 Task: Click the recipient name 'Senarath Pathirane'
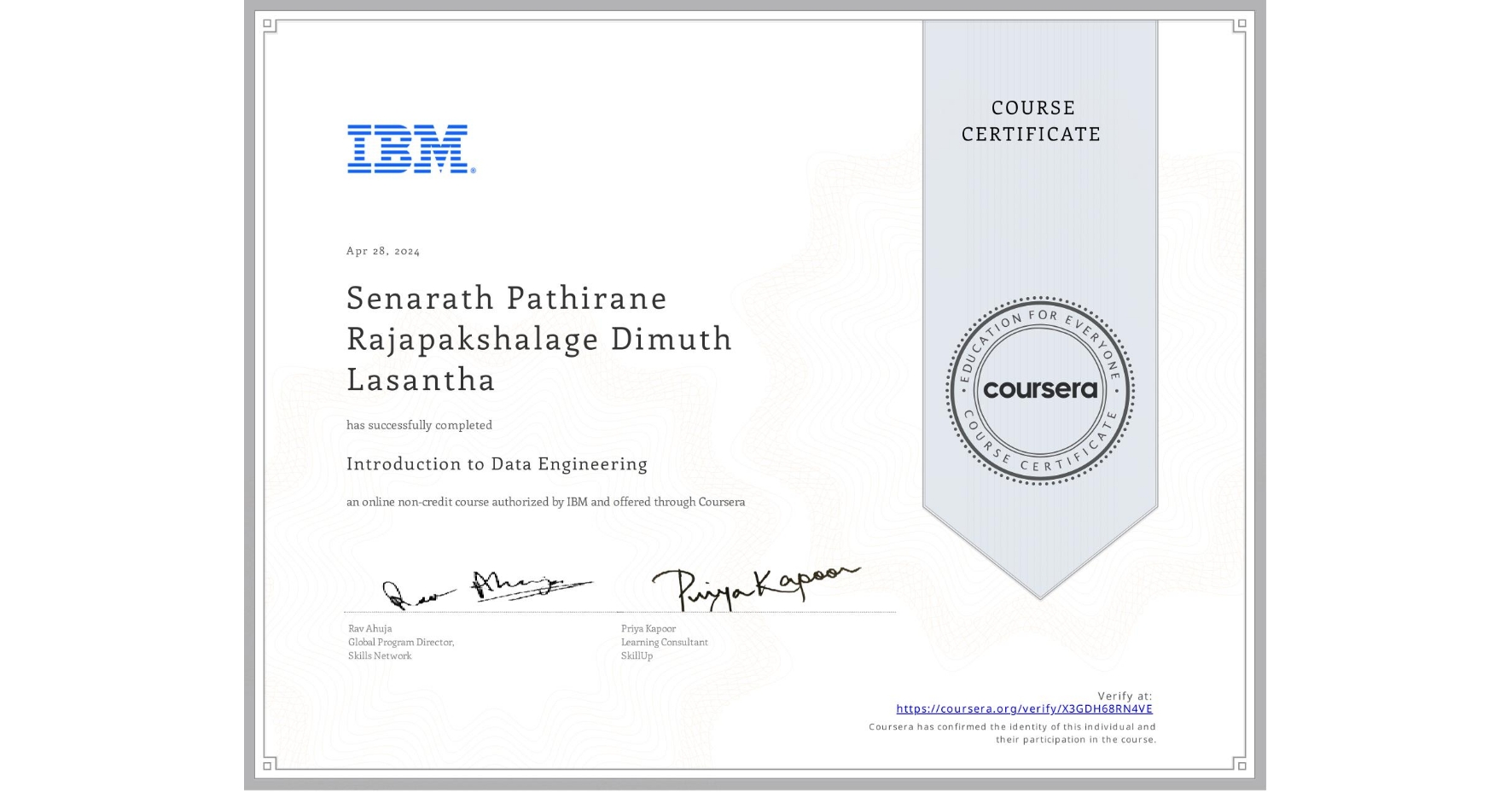506,299
